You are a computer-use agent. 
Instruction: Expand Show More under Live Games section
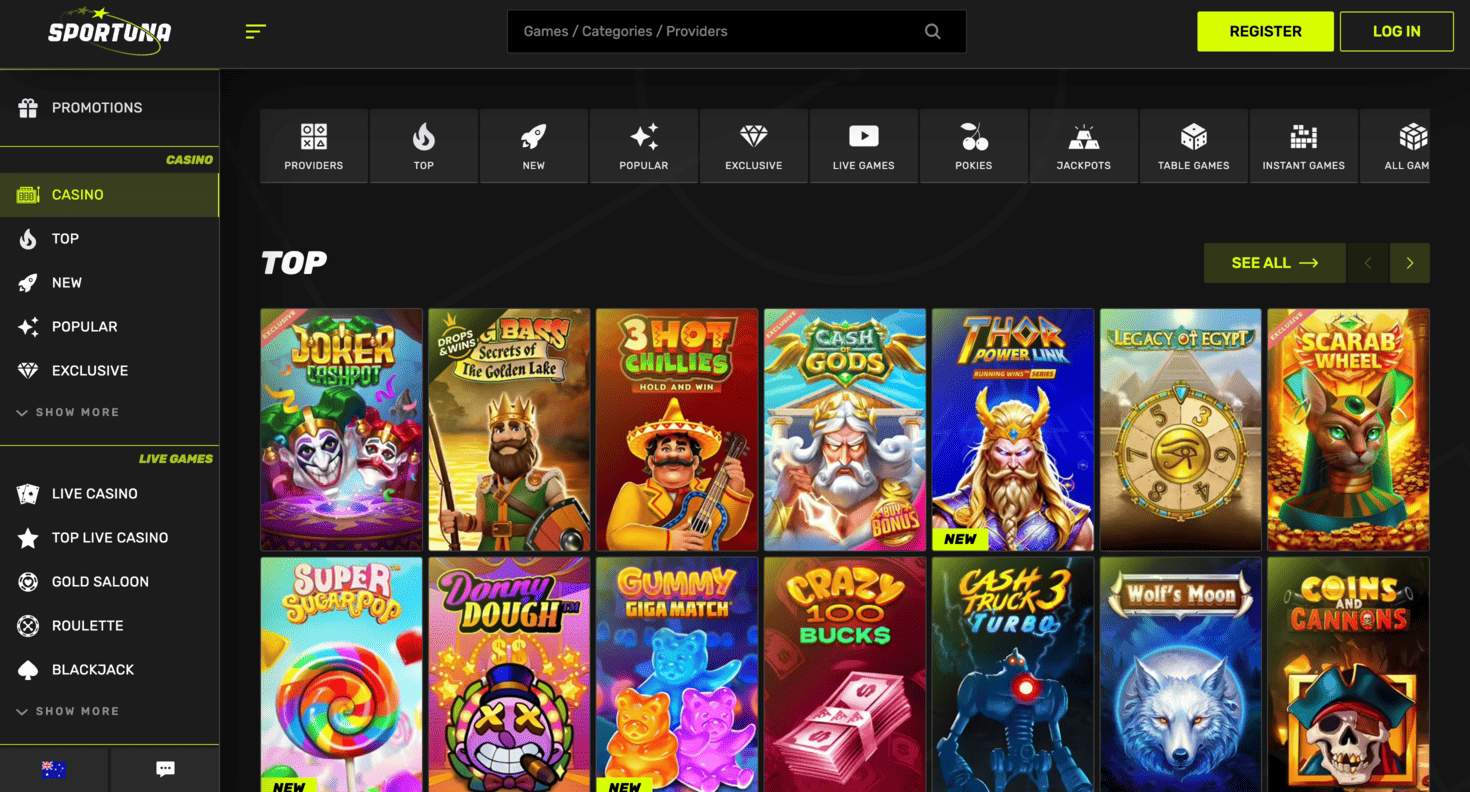click(x=68, y=711)
